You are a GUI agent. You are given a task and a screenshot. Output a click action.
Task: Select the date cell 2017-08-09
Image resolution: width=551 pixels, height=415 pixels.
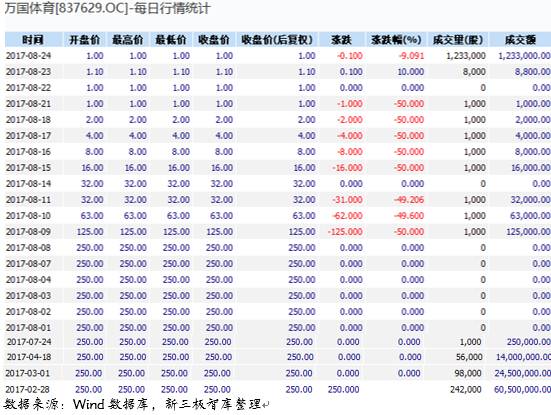pos(28,232)
